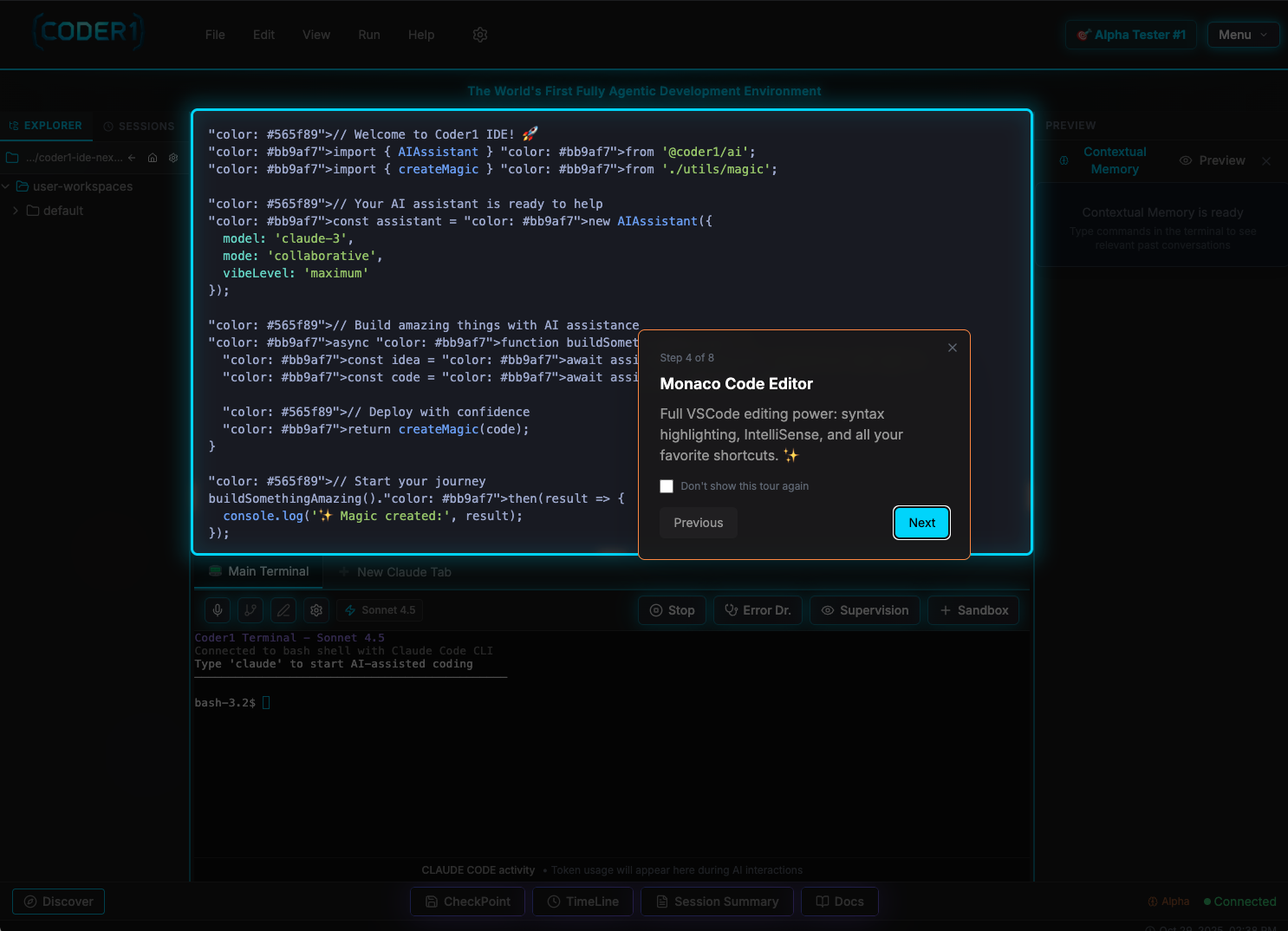Switch to the Sessions tab

[x=139, y=126]
